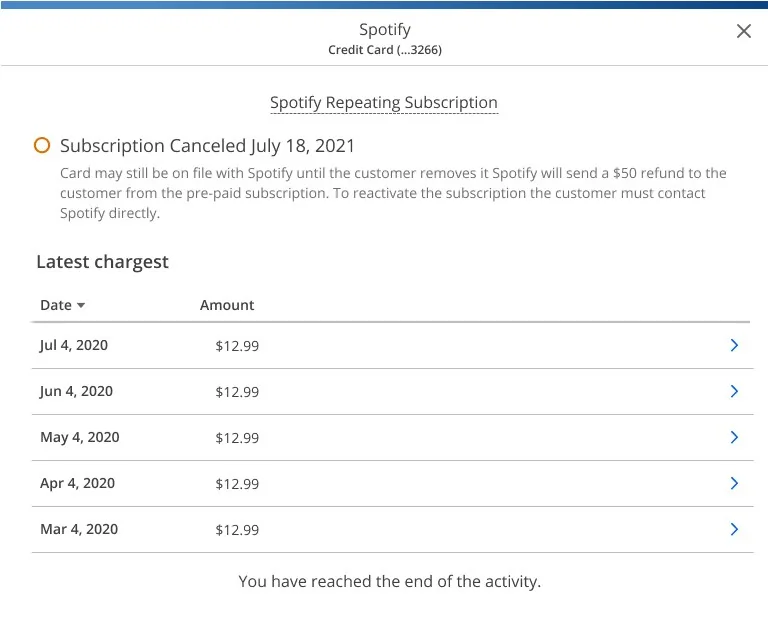Open May 4, 2020 charge details chevron

pyautogui.click(x=734, y=437)
